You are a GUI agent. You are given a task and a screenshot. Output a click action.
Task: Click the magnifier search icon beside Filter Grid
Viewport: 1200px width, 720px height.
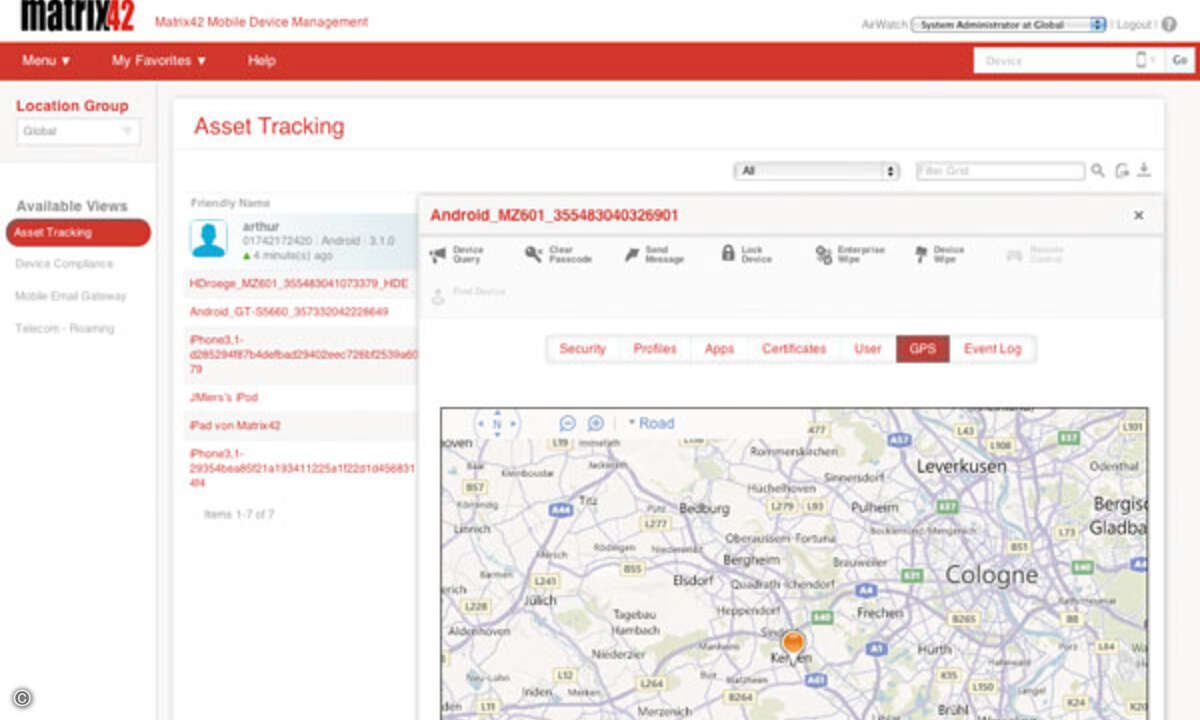pos(1098,171)
